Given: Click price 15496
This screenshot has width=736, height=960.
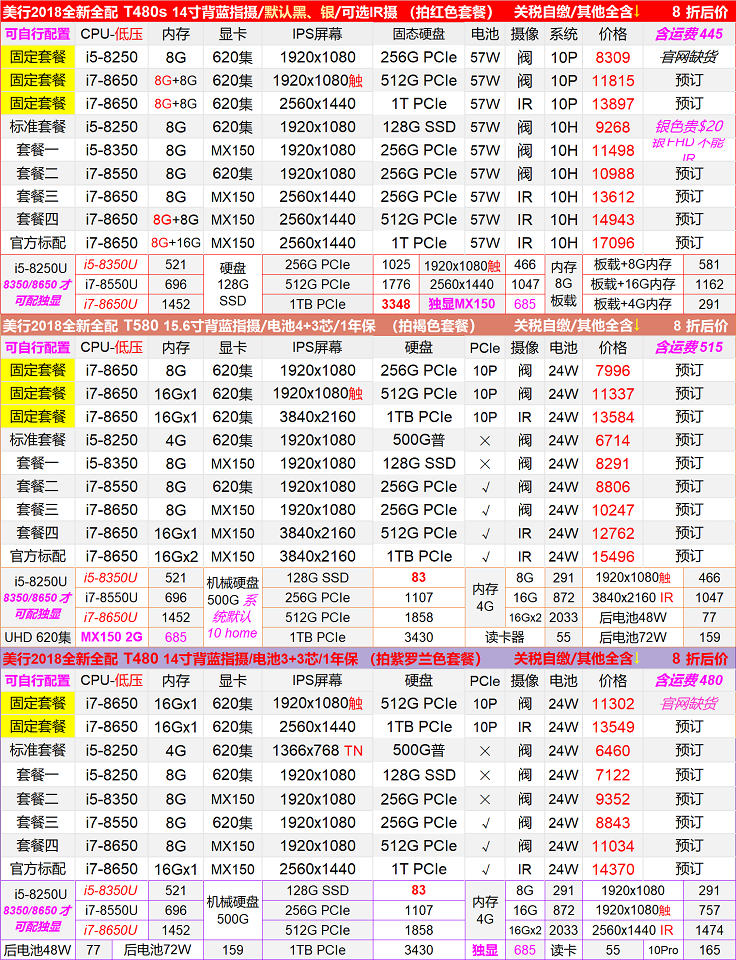Looking at the screenshot, I should click(x=612, y=557).
